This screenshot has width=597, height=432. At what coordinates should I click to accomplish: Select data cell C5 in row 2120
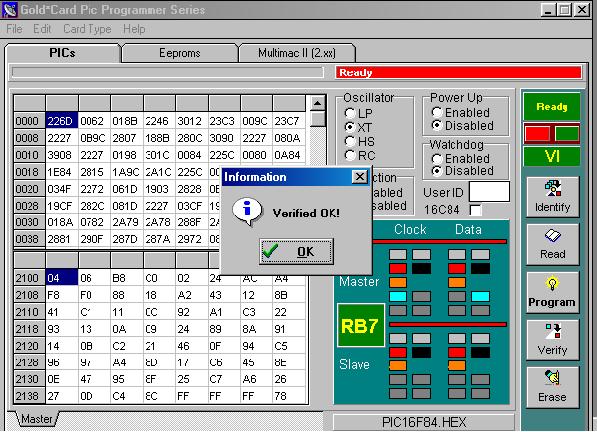coord(289,346)
